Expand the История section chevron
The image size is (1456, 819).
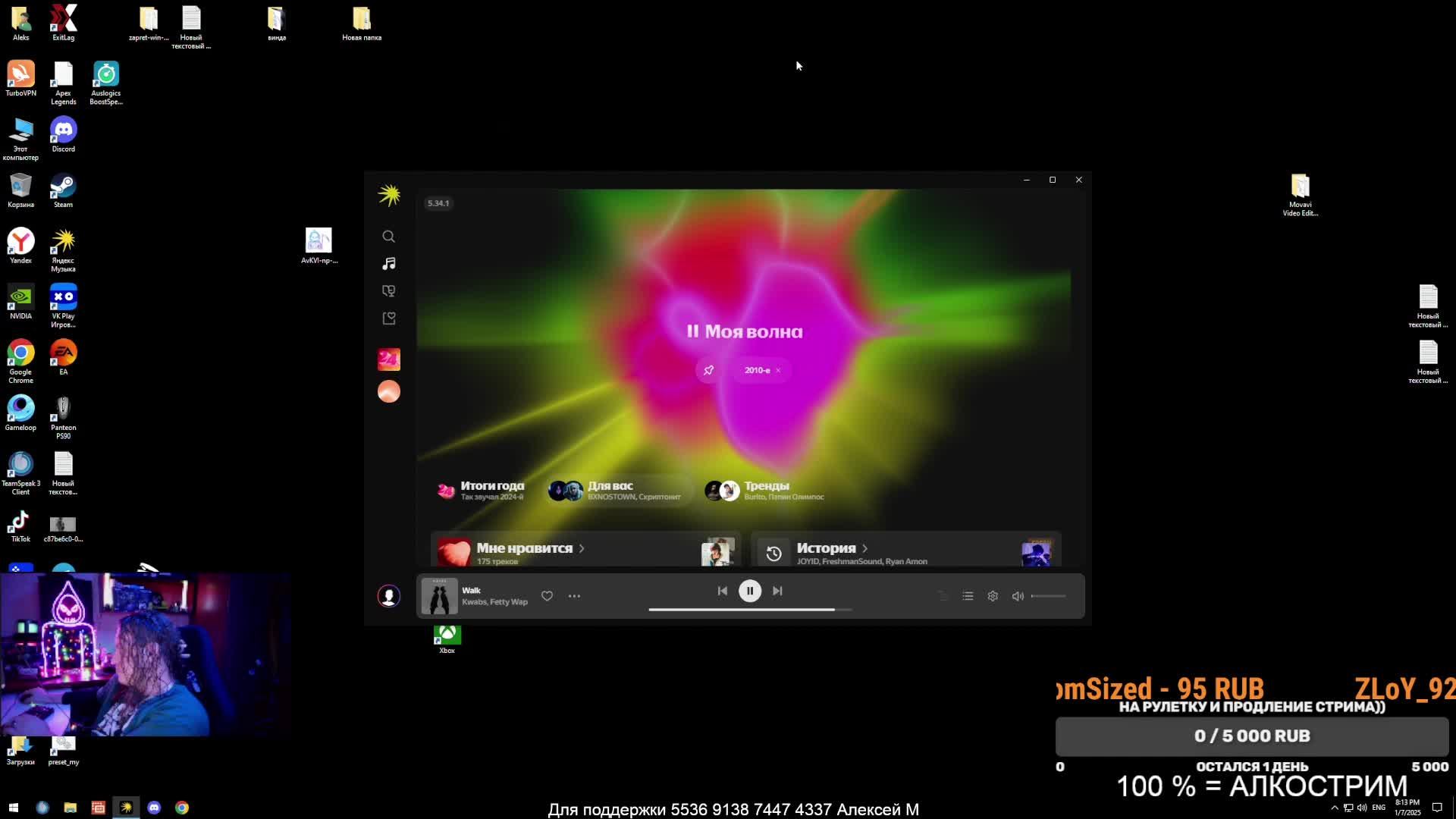[x=864, y=548]
